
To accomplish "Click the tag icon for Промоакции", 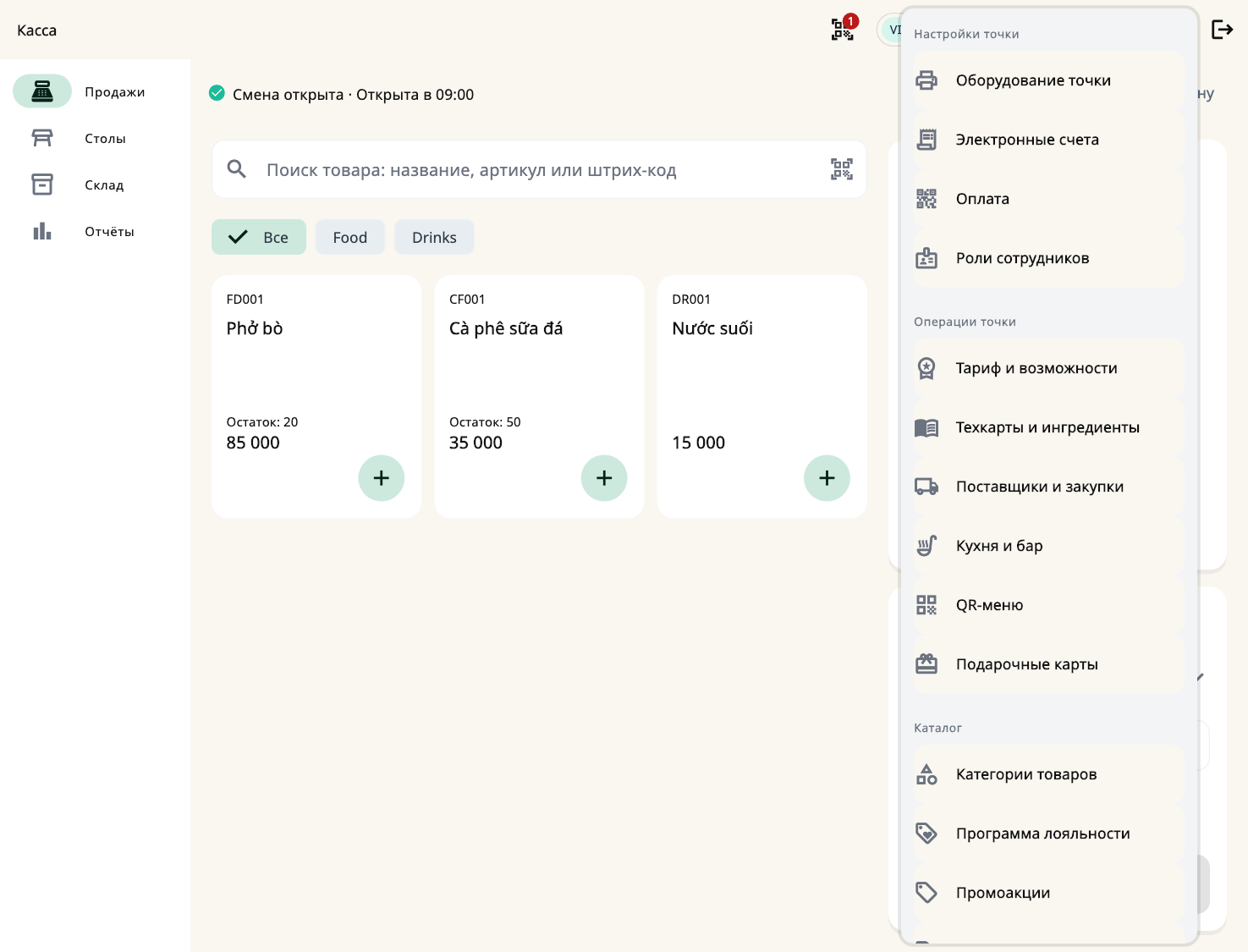I will [x=926, y=893].
